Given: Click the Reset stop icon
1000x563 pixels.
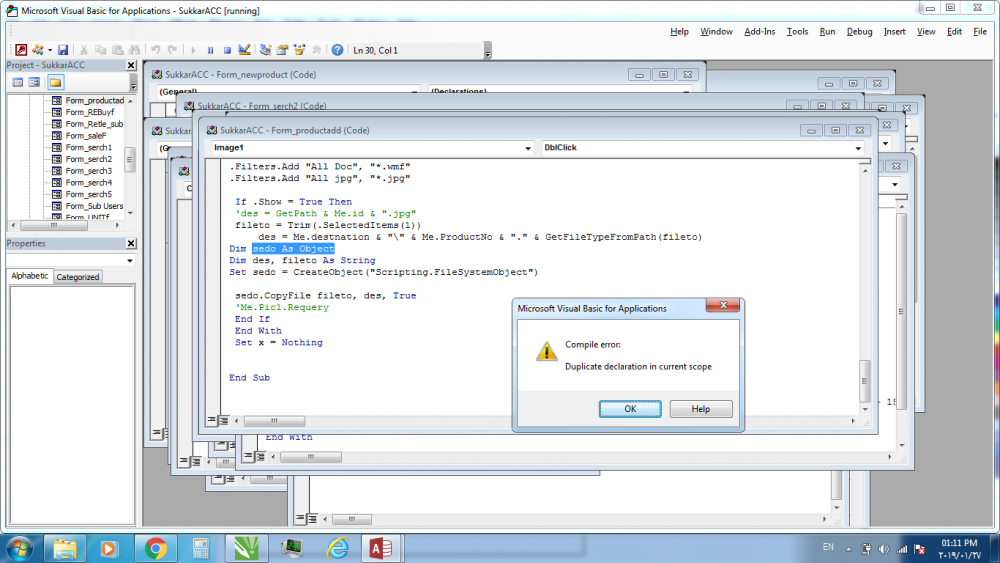Looking at the screenshot, I should tap(227, 50).
